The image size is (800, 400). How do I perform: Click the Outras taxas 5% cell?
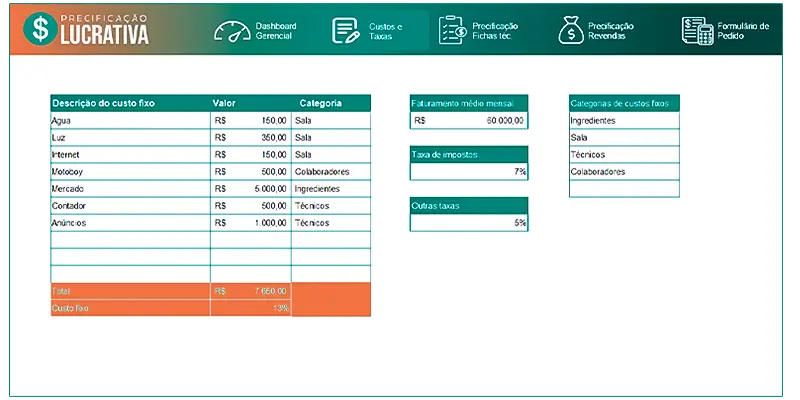point(468,223)
